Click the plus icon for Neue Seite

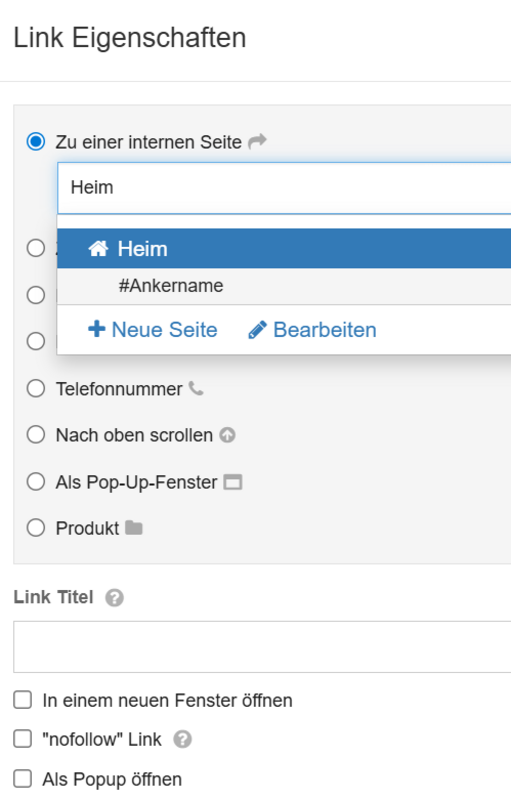(x=96, y=329)
